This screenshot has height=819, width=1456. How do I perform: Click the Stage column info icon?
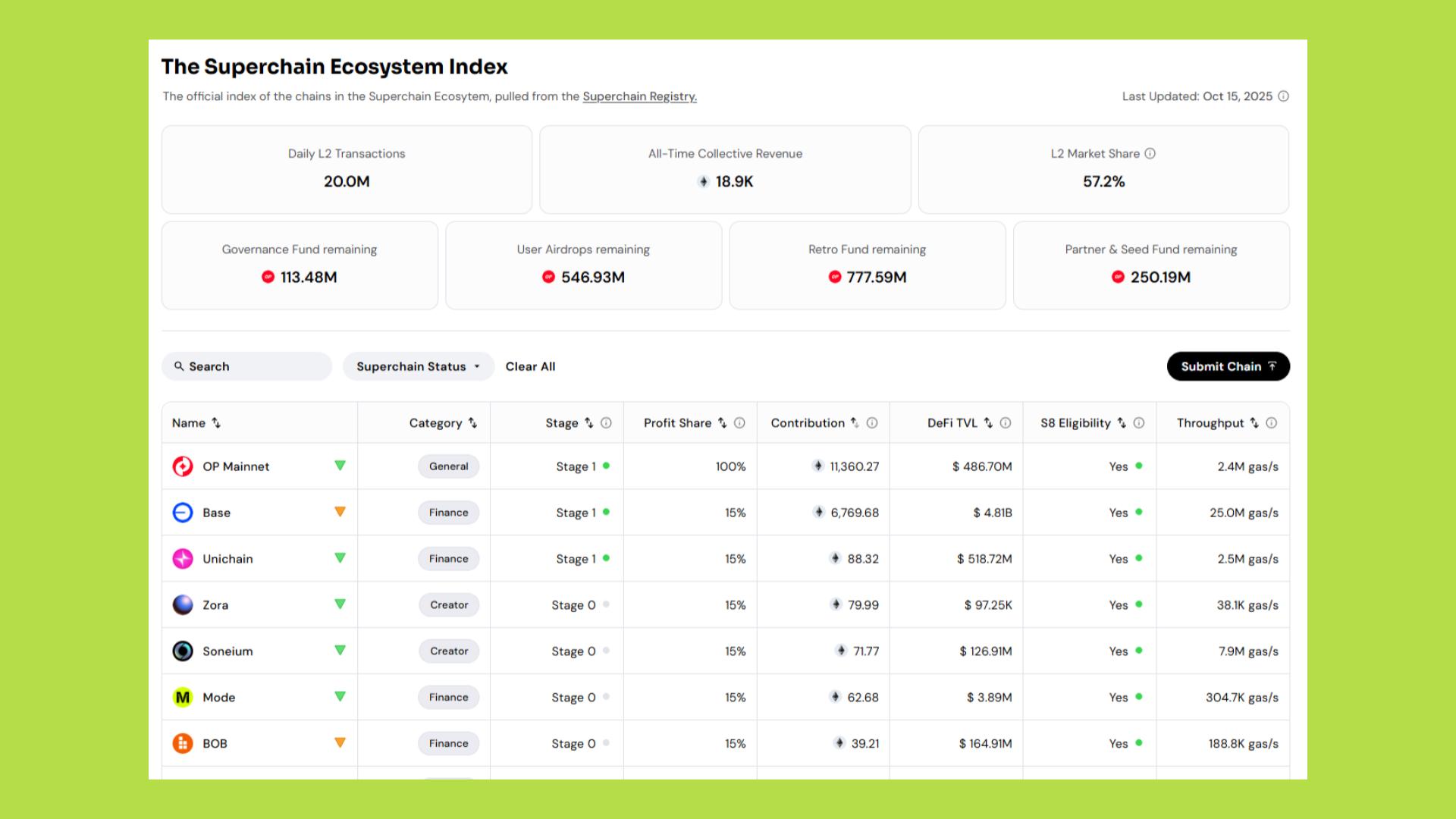[x=606, y=423]
